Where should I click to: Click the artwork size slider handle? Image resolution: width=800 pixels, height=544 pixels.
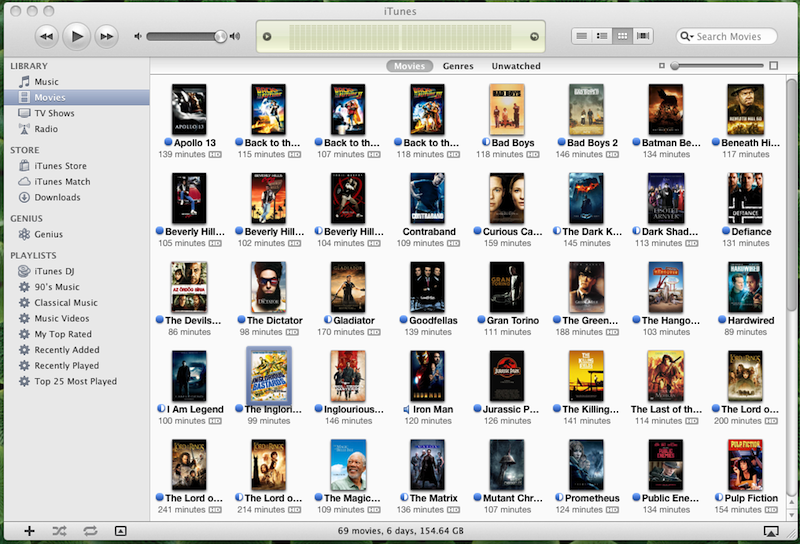click(x=675, y=66)
